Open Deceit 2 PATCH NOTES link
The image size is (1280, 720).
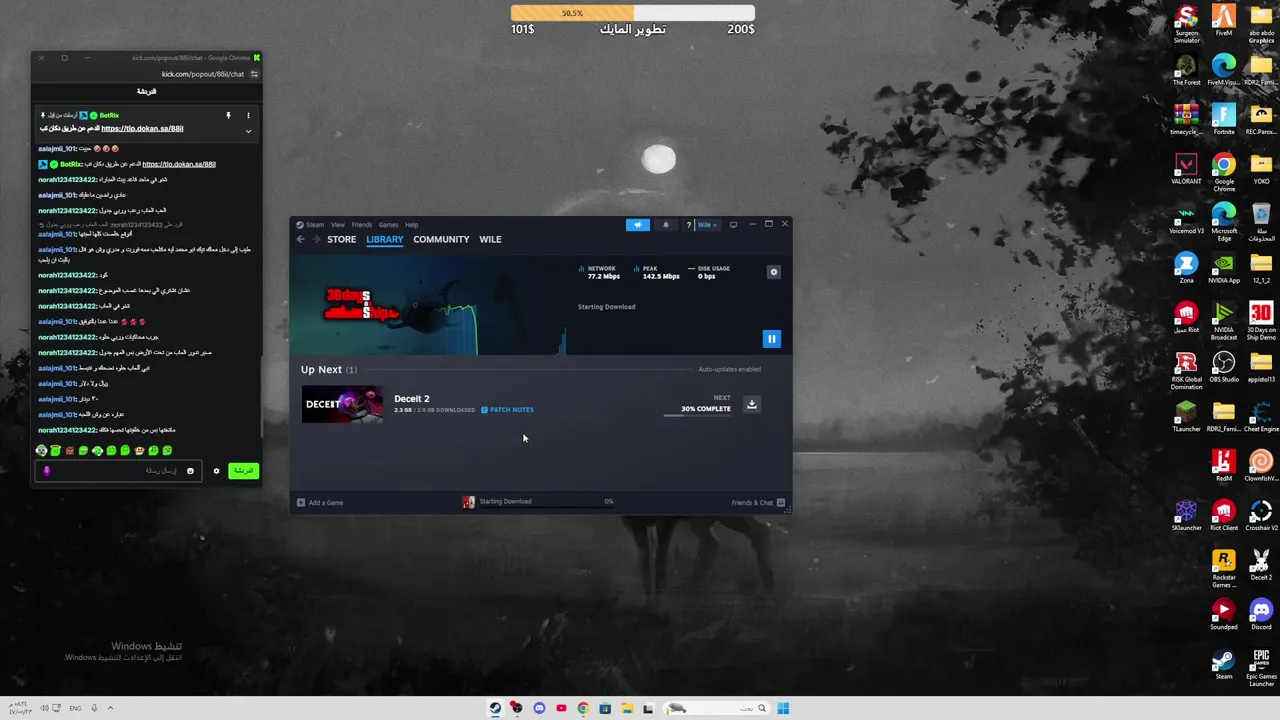tap(507, 410)
